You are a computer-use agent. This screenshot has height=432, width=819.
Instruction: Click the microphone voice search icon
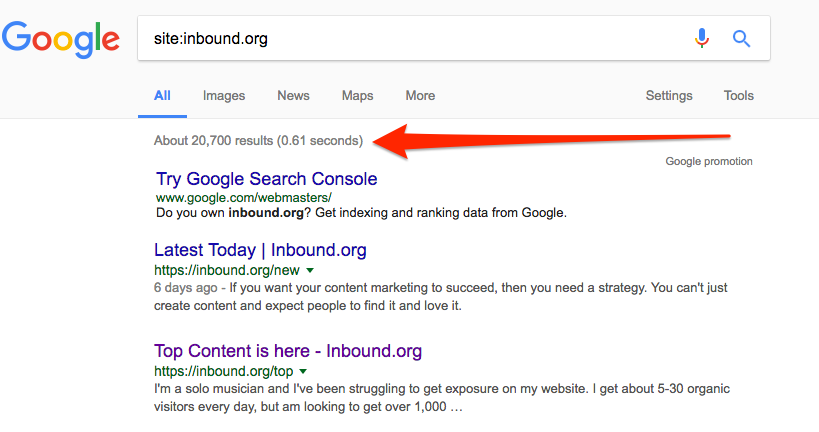coord(702,39)
